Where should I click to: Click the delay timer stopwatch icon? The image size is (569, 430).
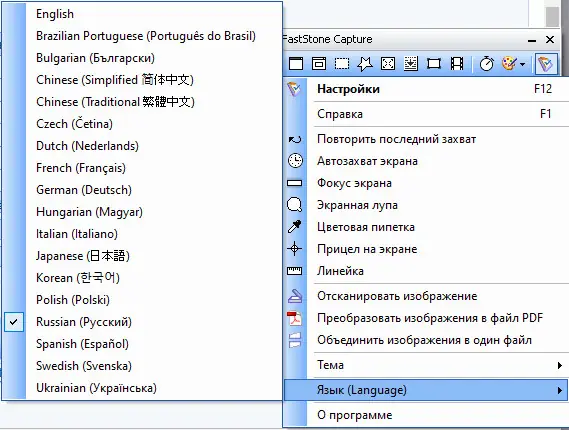coord(487,64)
